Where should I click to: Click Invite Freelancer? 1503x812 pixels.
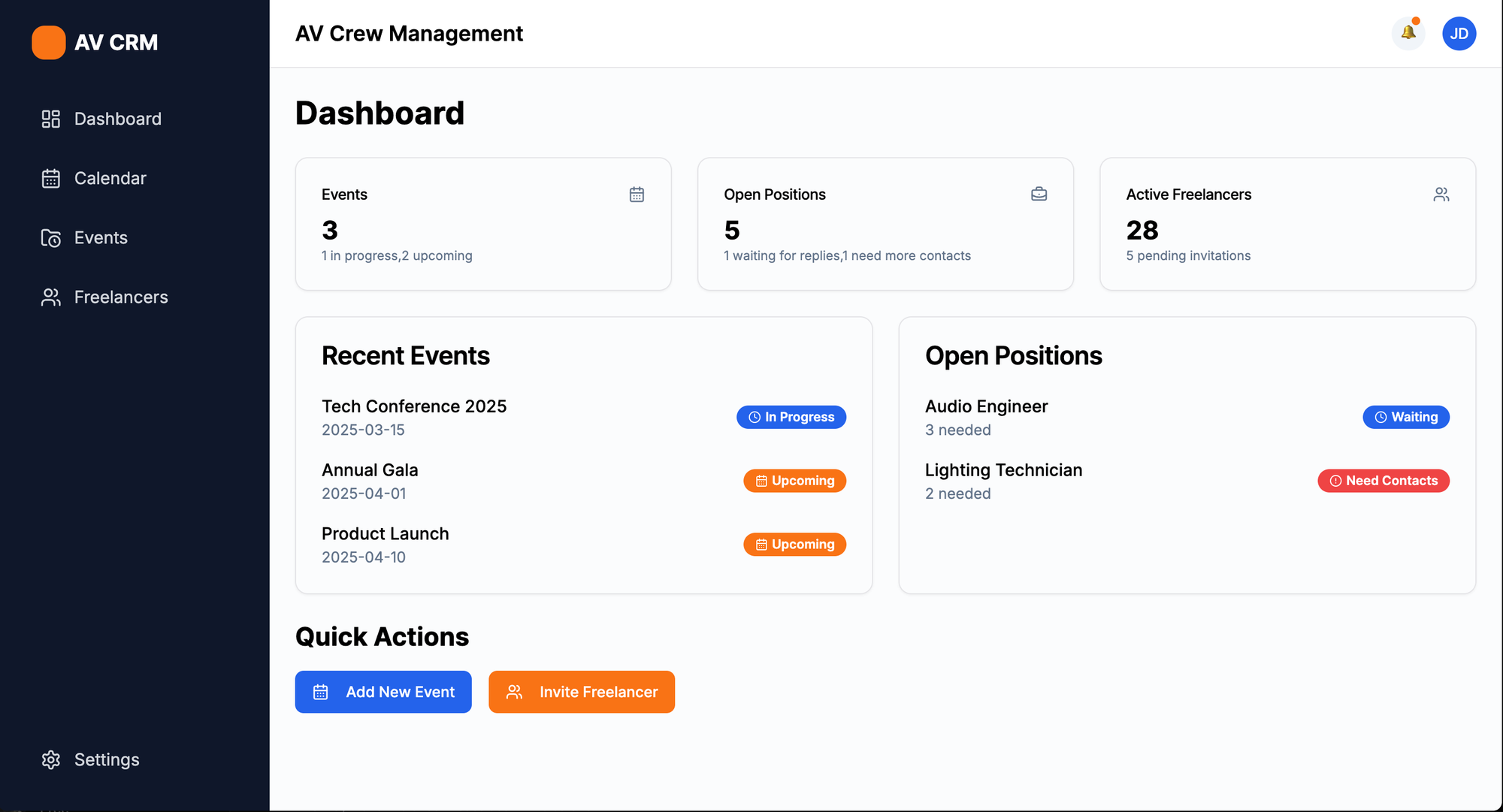tap(581, 692)
